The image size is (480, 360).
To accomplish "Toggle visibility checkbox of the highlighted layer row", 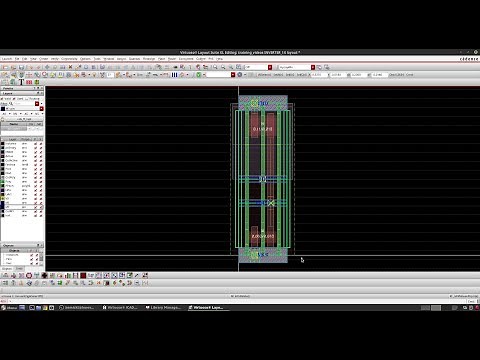I will point(35,207).
